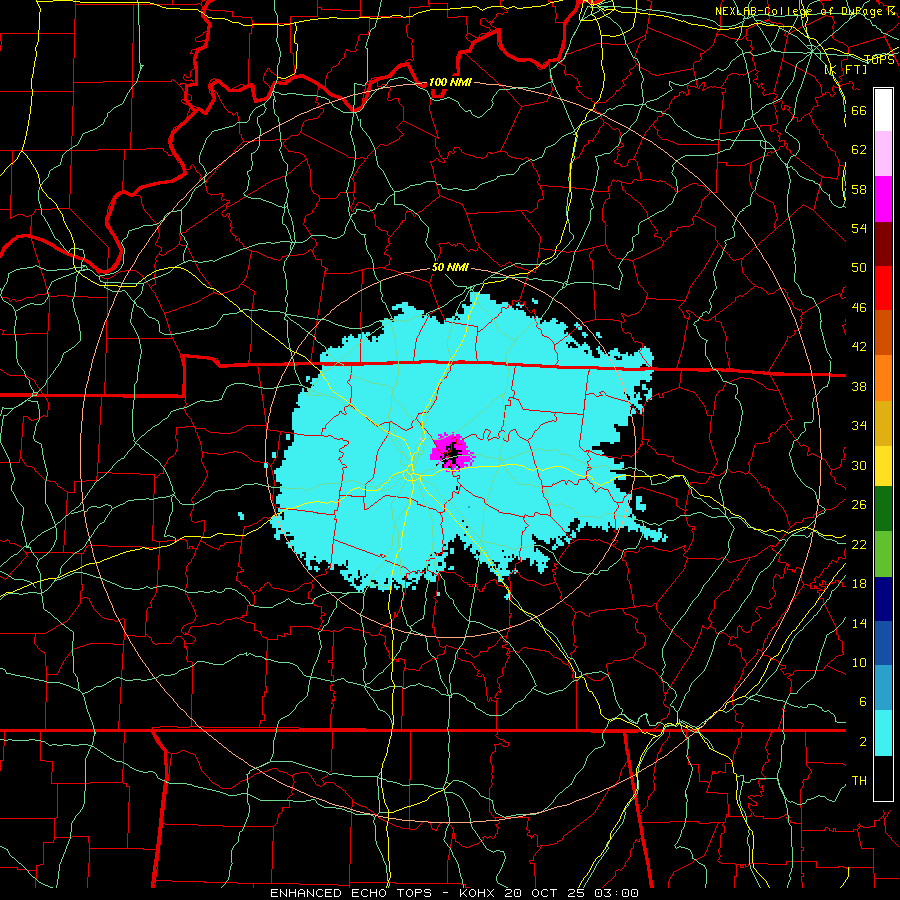This screenshot has width=900, height=900.
Task: Click legend value "26"
Action: point(859,505)
